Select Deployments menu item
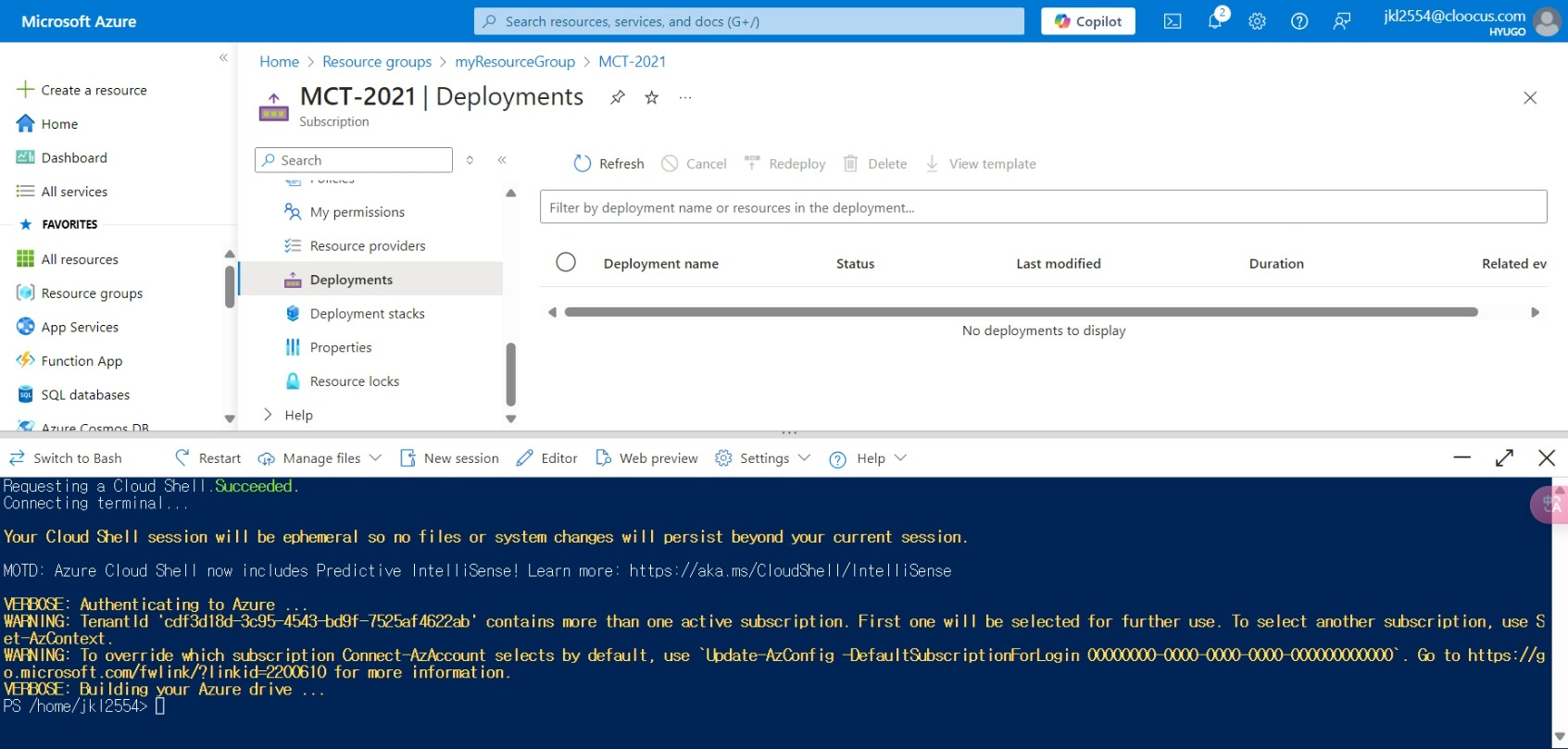The image size is (1568, 749). tap(370, 280)
